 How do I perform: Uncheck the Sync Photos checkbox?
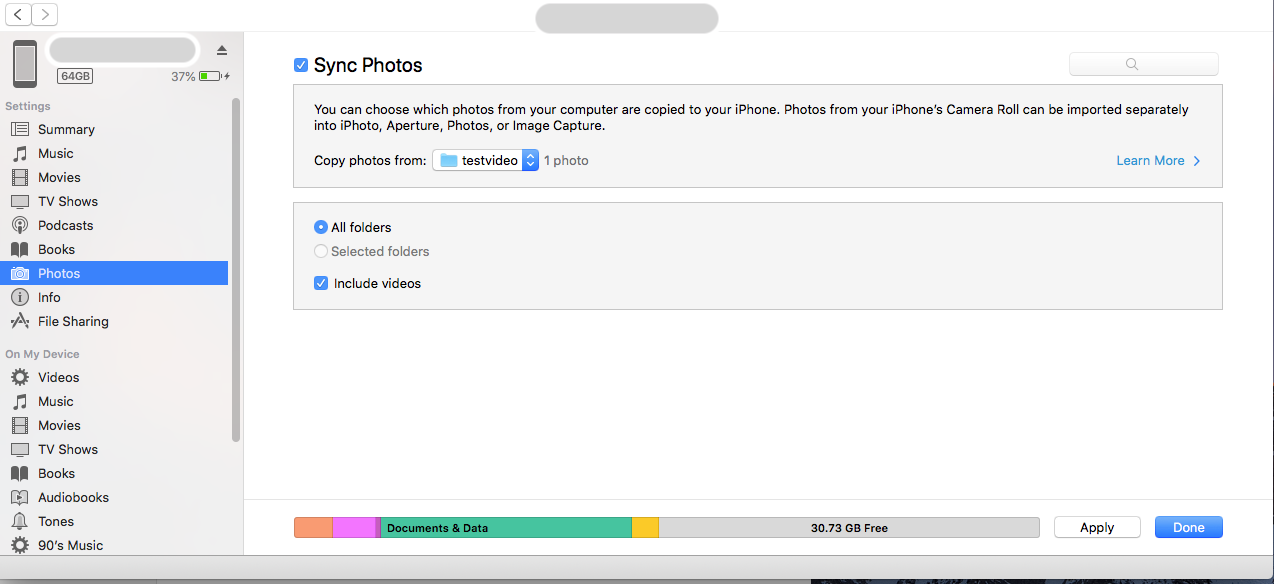[301, 65]
